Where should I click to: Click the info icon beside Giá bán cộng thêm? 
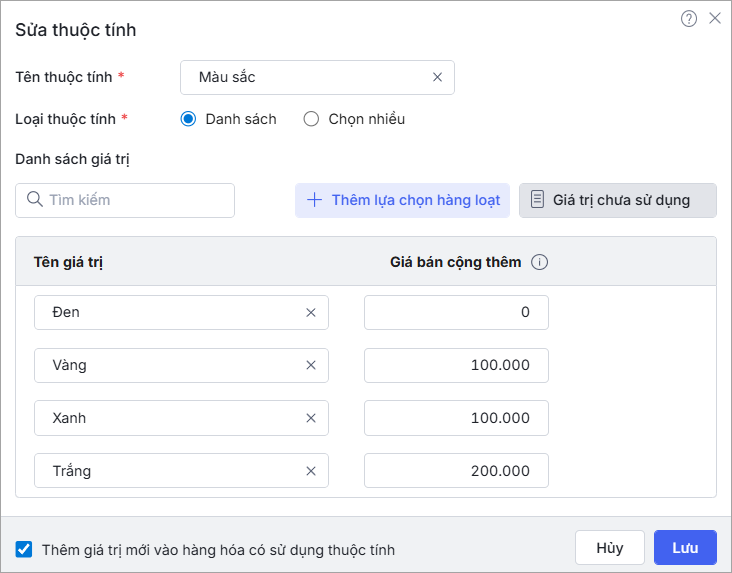540,263
